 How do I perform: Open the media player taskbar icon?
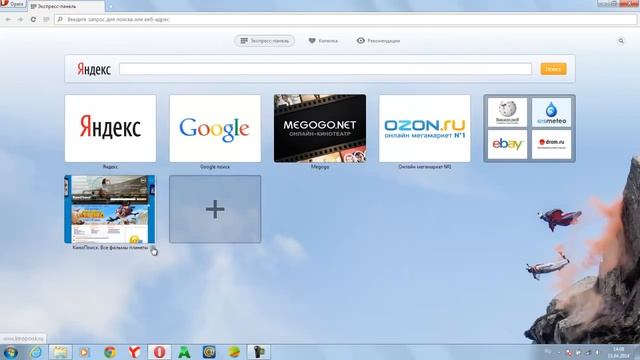click(x=85, y=352)
